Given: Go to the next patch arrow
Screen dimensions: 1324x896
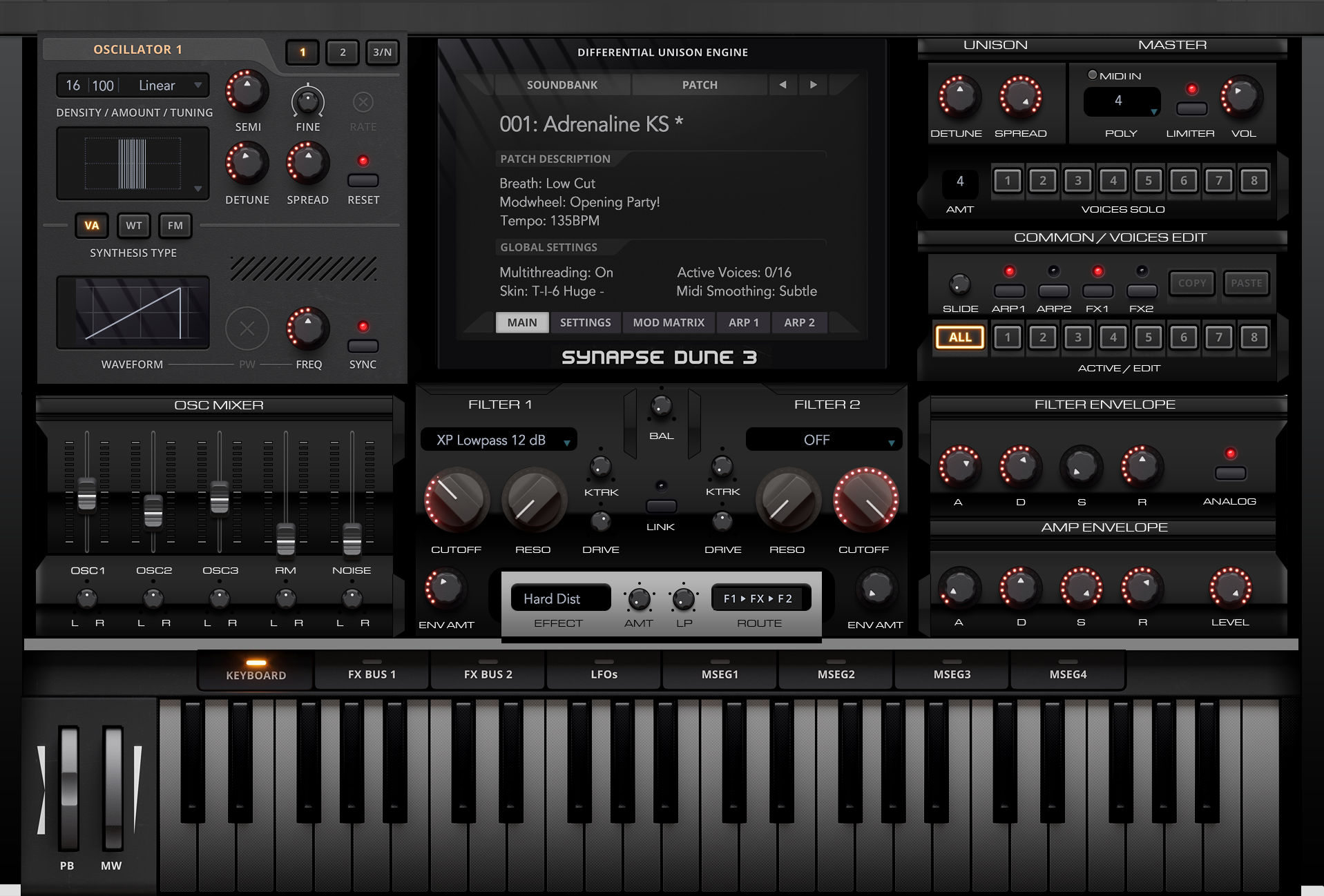Looking at the screenshot, I should pyautogui.click(x=814, y=85).
